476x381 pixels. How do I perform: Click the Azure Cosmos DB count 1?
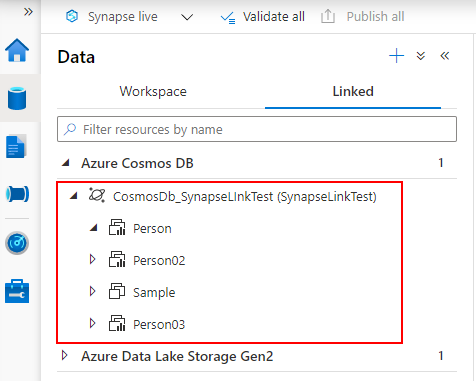click(441, 163)
